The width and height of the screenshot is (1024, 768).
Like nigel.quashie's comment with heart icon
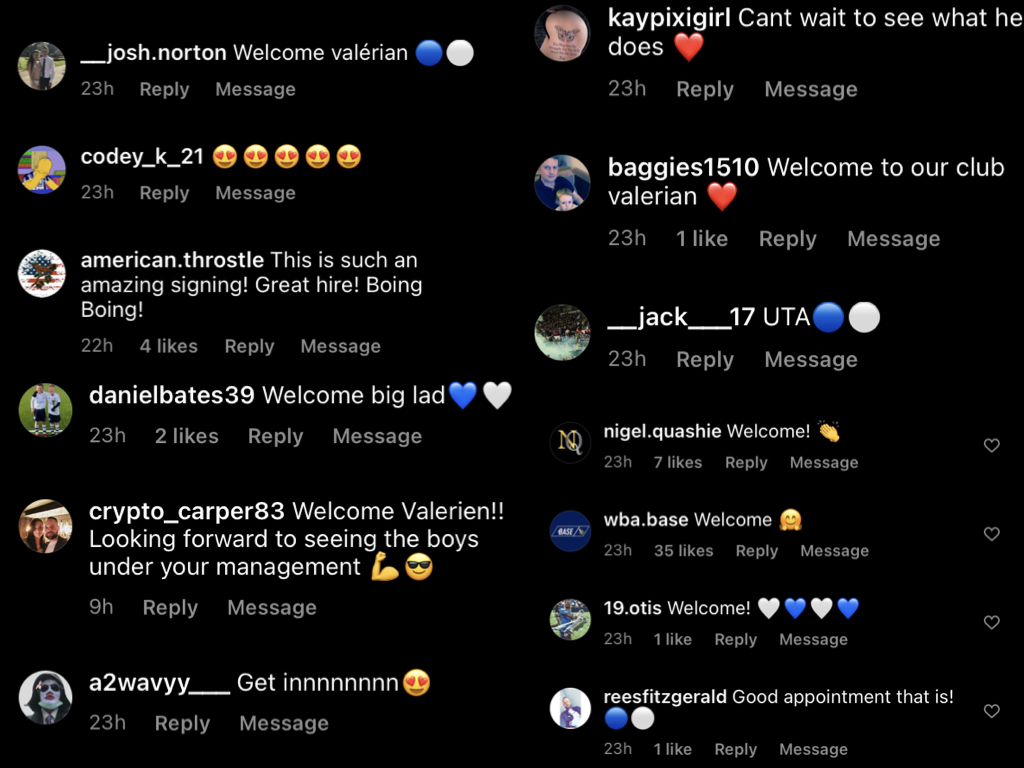991,445
